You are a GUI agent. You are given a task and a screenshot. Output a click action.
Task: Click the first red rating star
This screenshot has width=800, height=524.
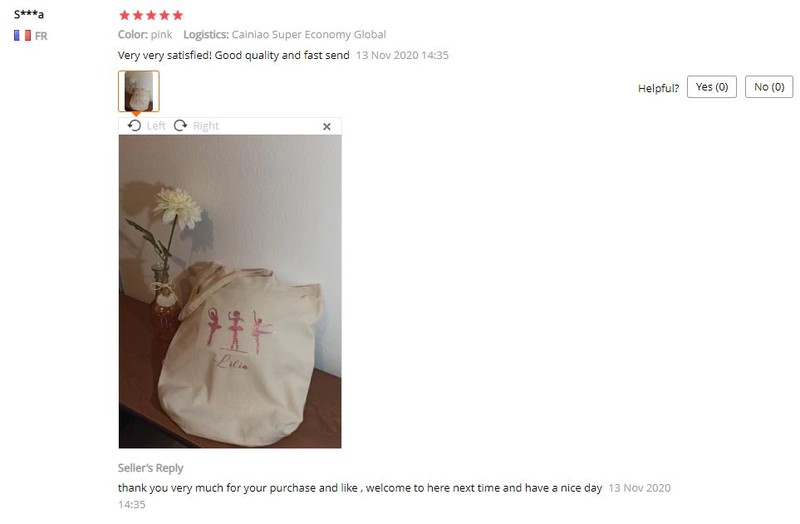124,15
